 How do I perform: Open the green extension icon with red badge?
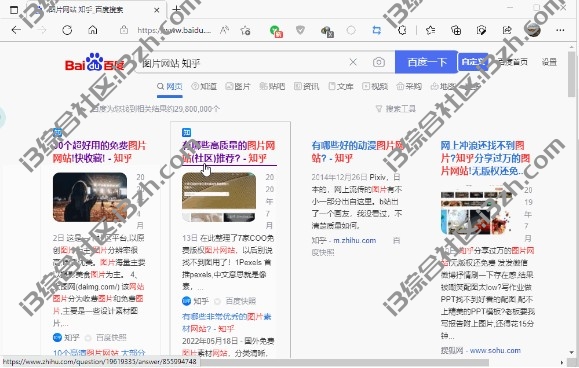coord(275,31)
